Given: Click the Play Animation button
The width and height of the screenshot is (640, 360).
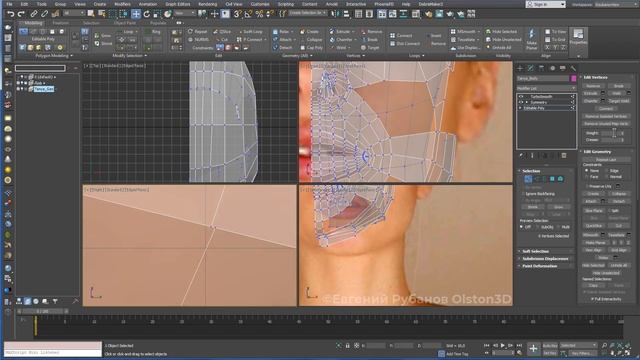Looking at the screenshot, I should (502, 345).
